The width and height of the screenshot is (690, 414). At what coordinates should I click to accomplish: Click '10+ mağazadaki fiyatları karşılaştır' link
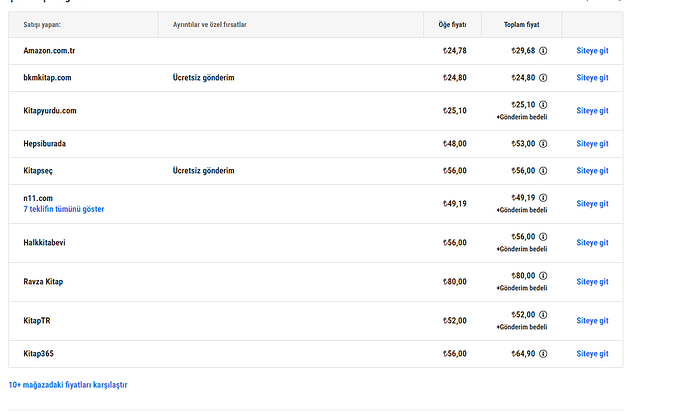pyautogui.click(x=68, y=385)
